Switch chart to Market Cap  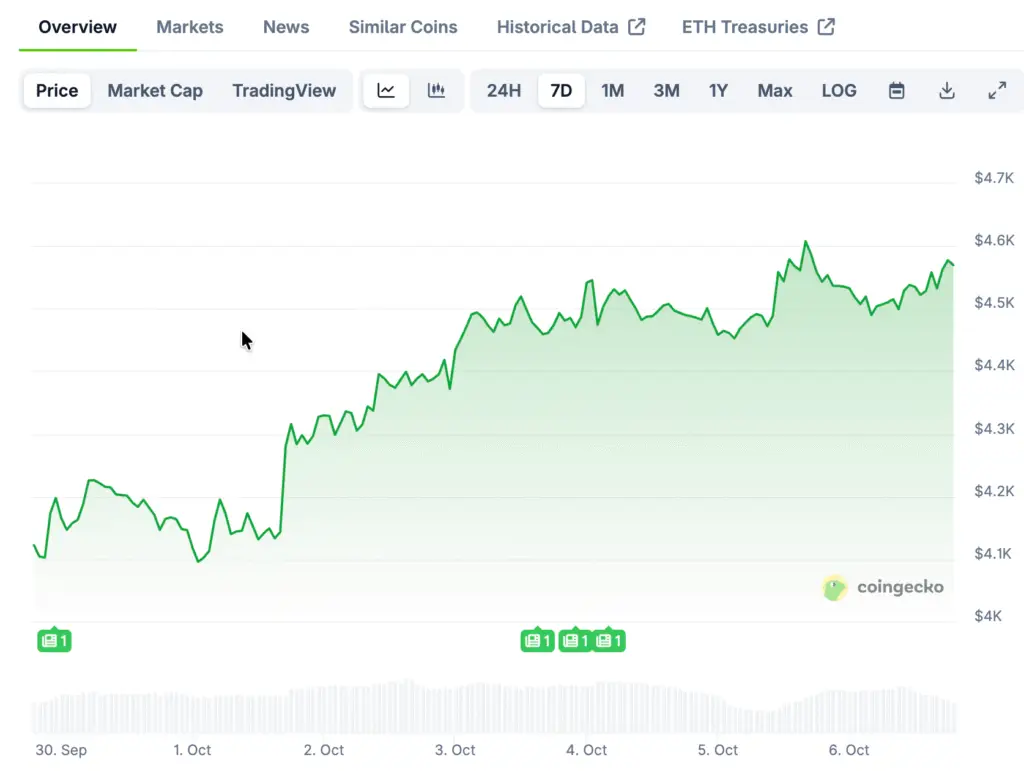(x=155, y=91)
